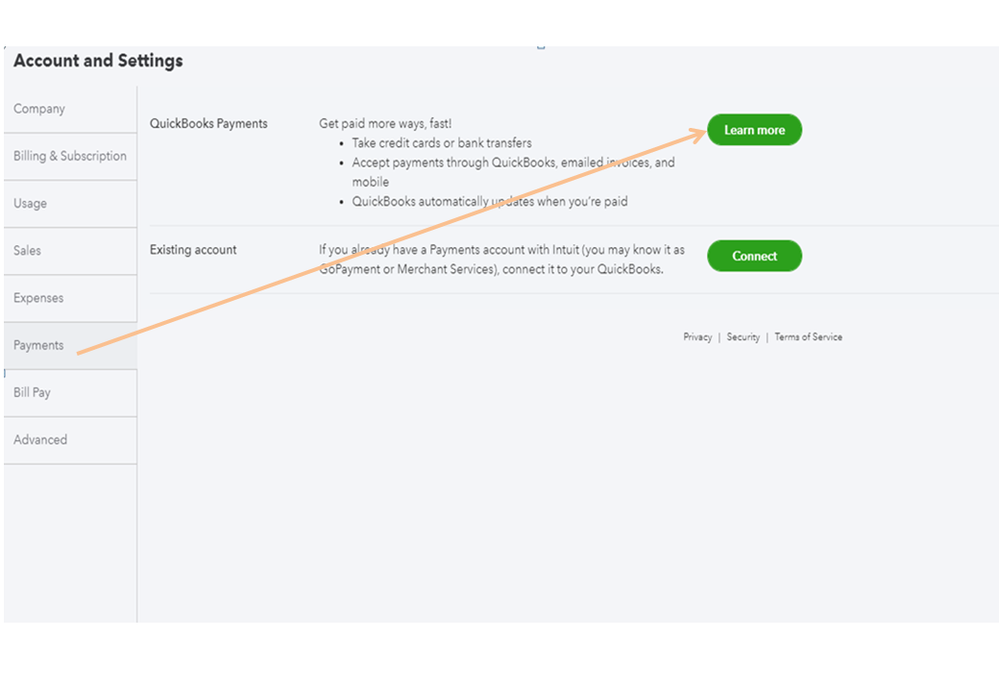999x692 pixels.
Task: Click the 'QuickBooks automatically updates' bullet text
Action: click(x=489, y=201)
